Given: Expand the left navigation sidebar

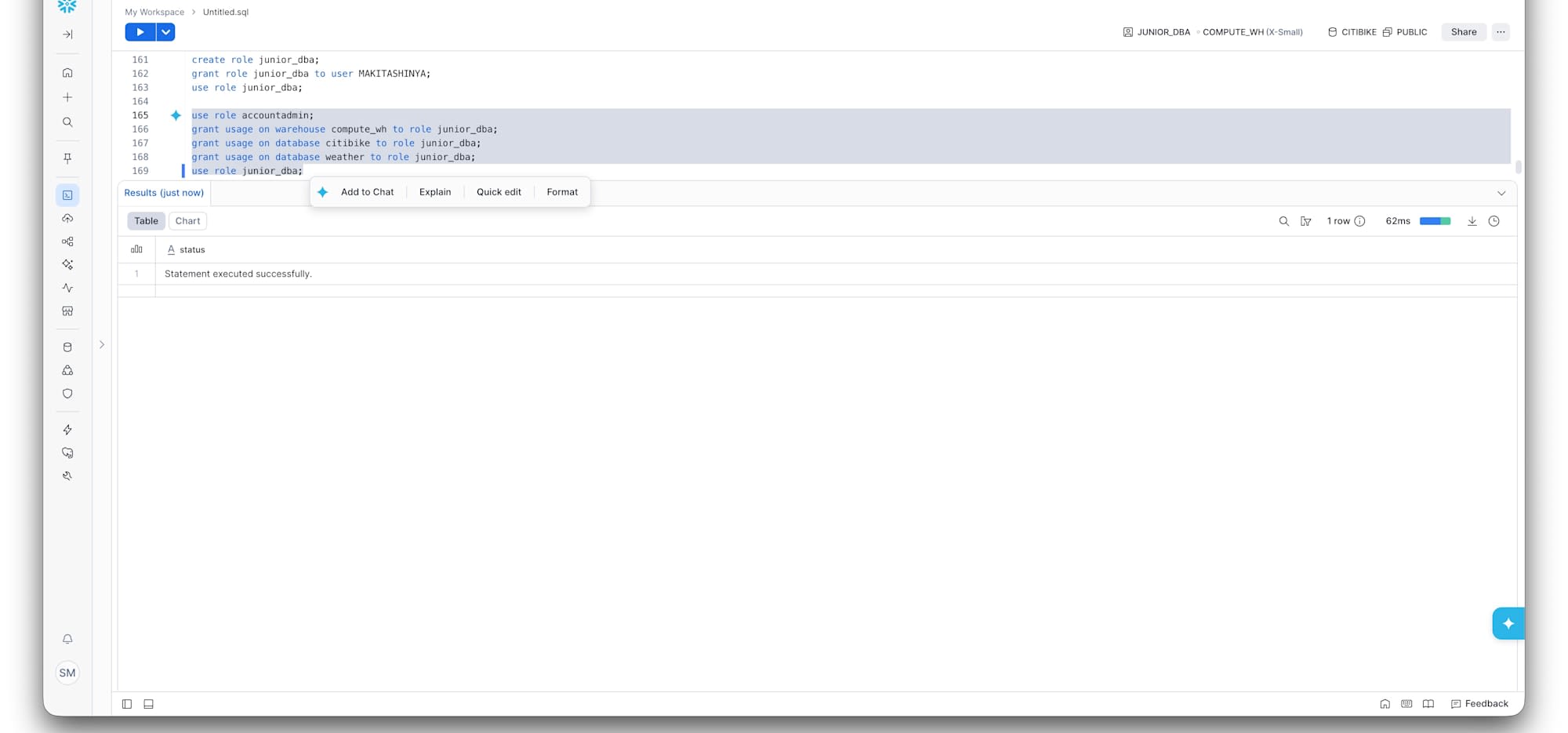Looking at the screenshot, I should tap(67, 34).
